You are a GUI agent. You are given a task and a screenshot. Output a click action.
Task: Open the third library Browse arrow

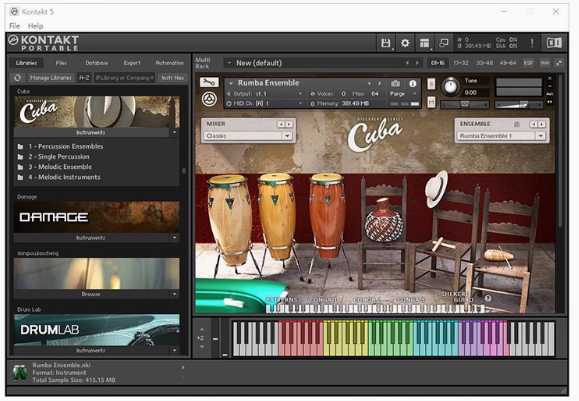(174, 294)
